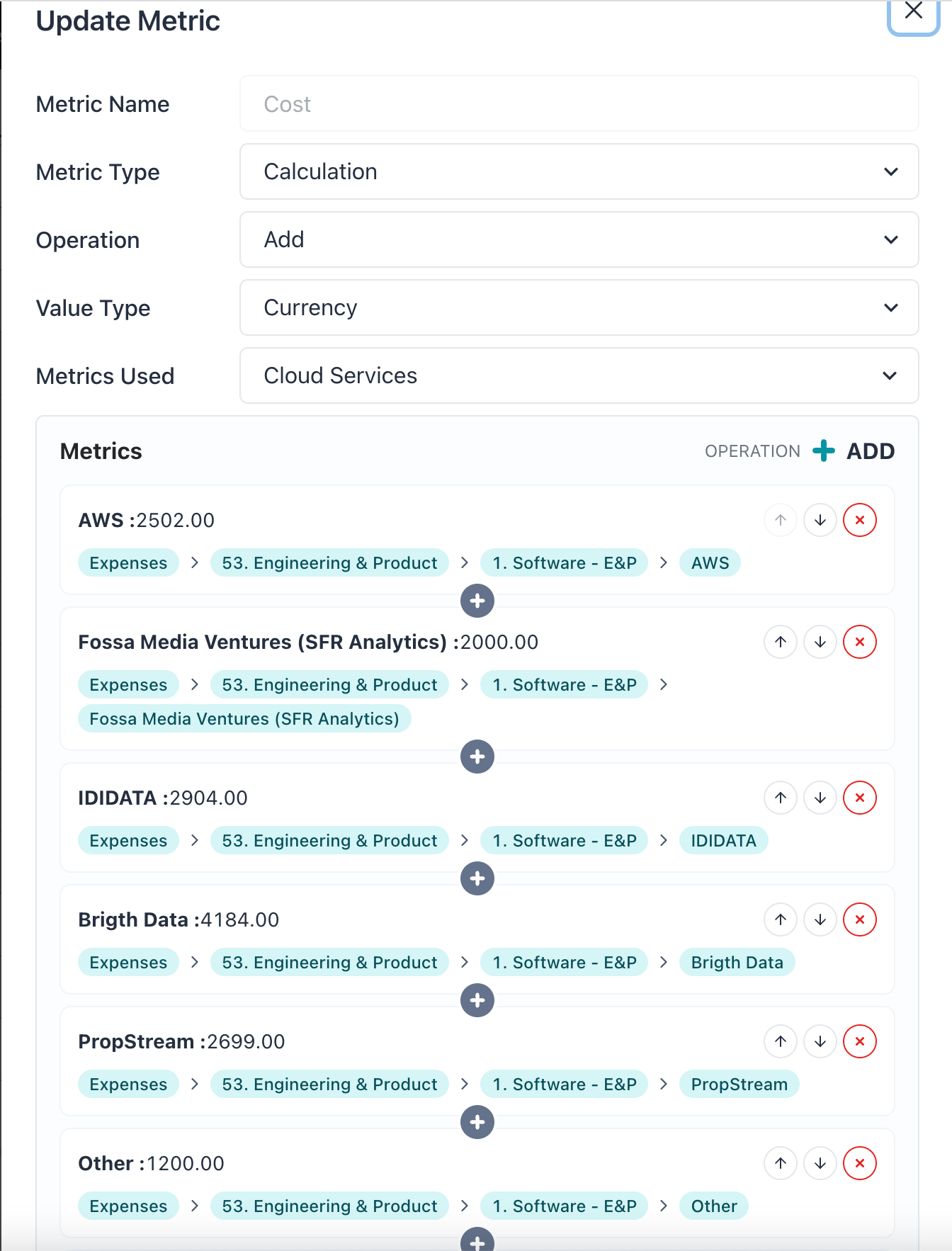Open the Metric Type dropdown

[x=579, y=171]
